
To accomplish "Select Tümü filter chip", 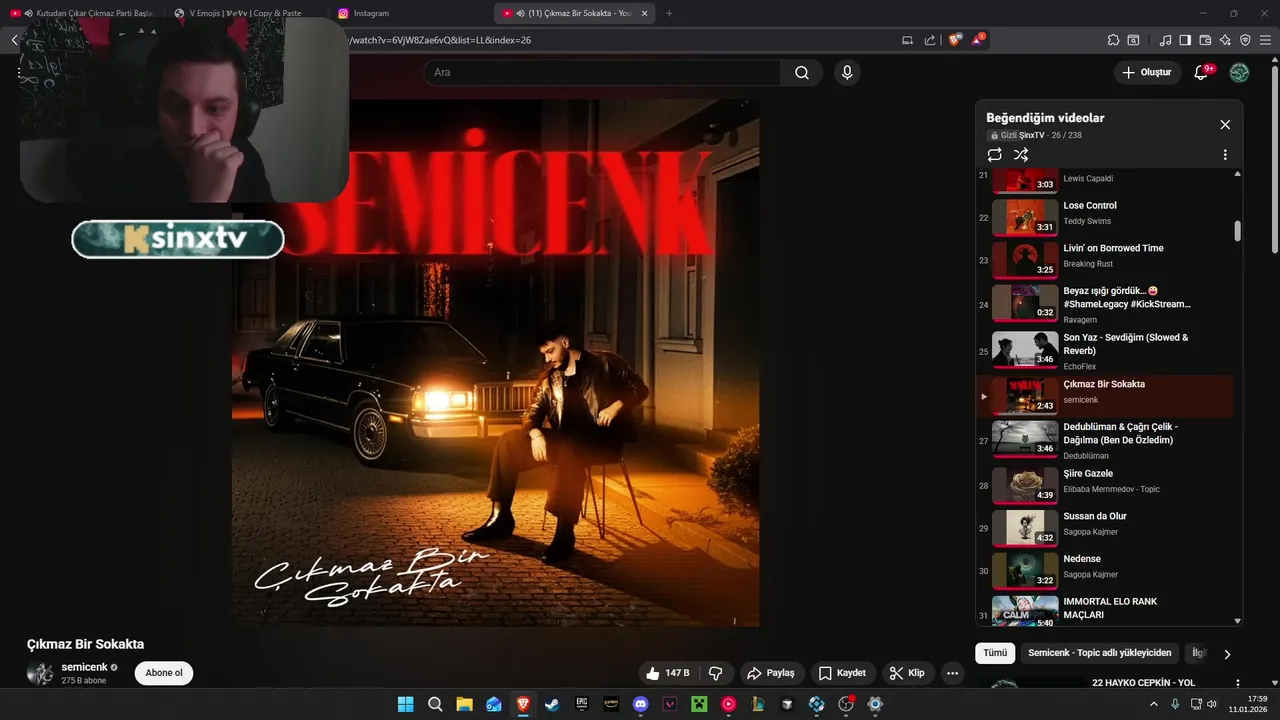I will pyautogui.click(x=995, y=653).
